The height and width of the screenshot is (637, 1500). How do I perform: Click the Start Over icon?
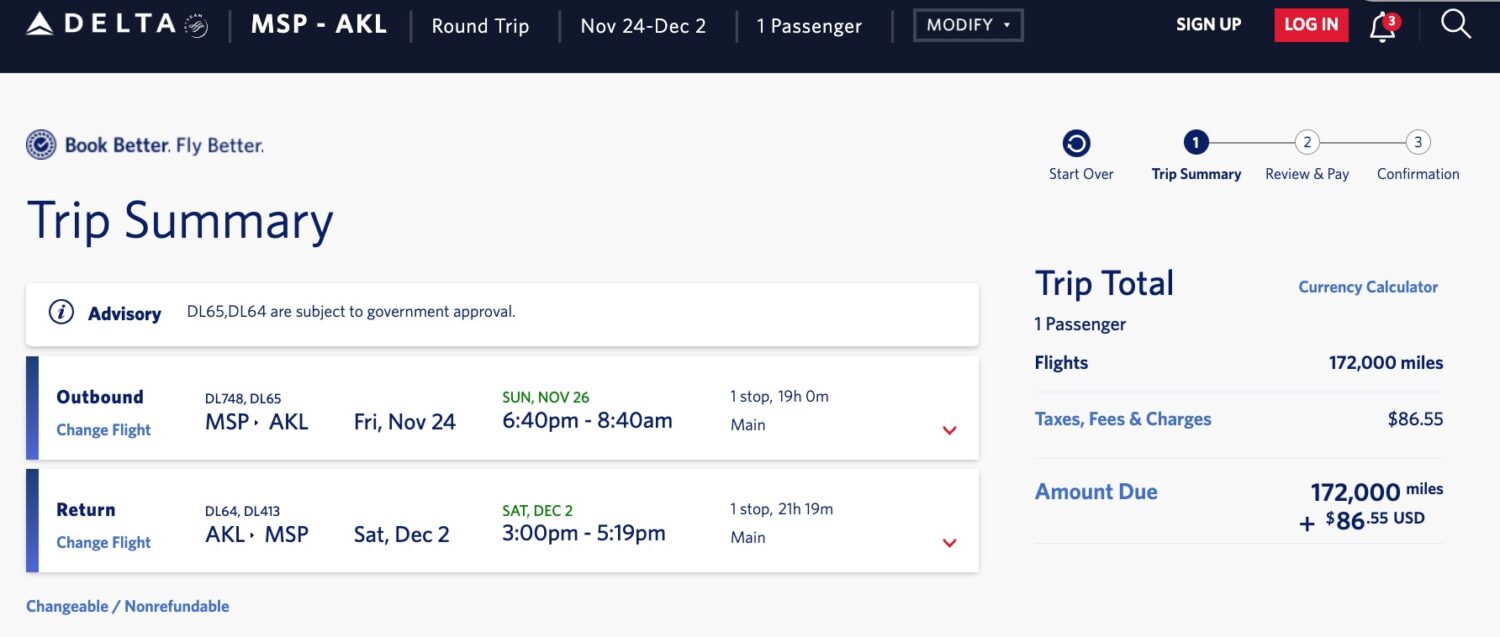pyautogui.click(x=1079, y=142)
